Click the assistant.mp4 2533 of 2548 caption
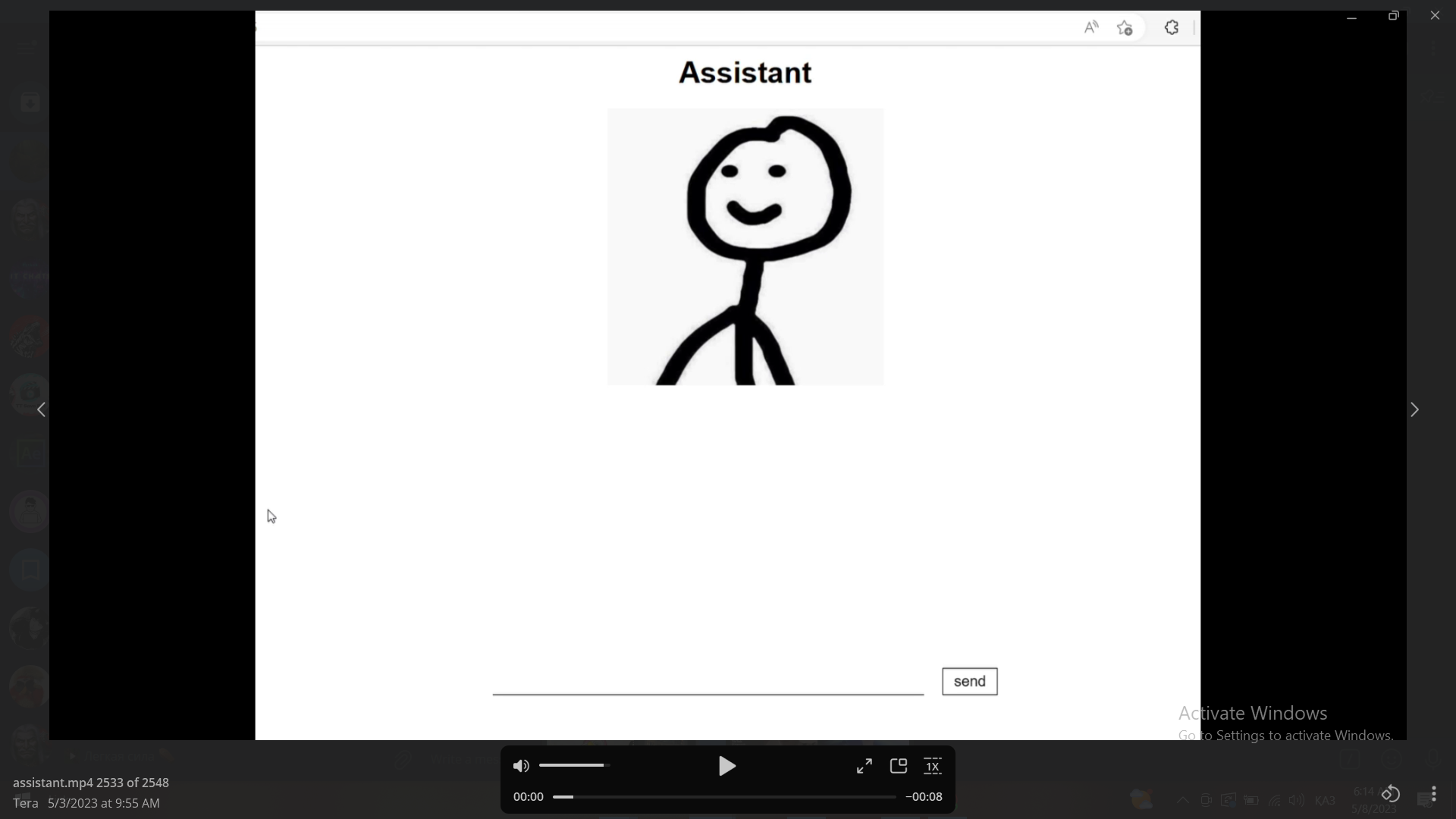Image resolution: width=1456 pixels, height=819 pixels. [x=91, y=783]
